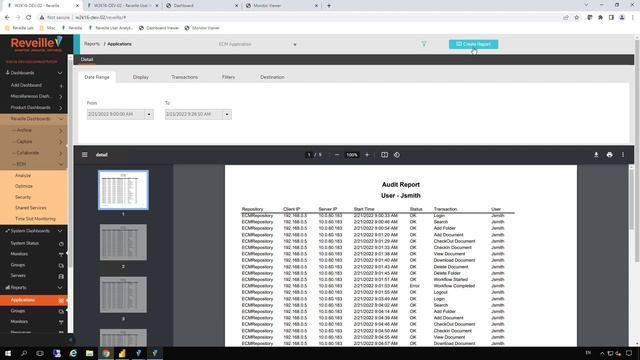Click the PDF page number field

[309, 155]
